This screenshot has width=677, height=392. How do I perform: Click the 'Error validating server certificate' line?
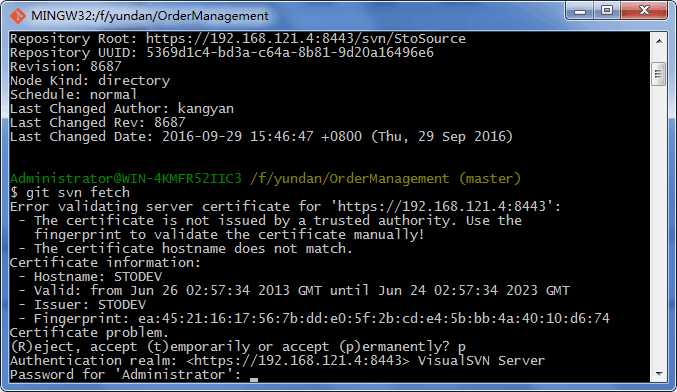285,206
